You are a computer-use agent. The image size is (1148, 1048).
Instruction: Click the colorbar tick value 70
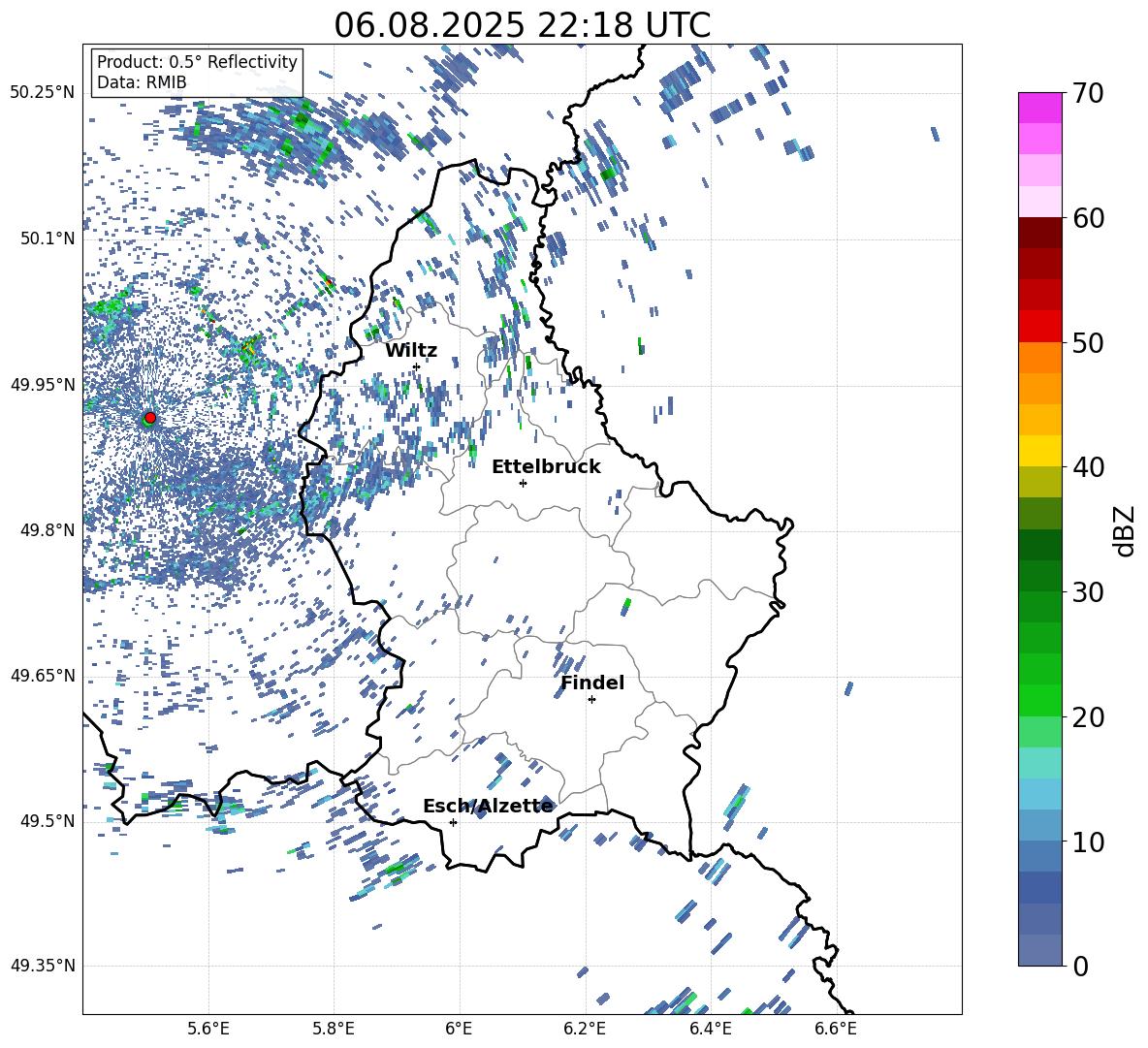1089,93
